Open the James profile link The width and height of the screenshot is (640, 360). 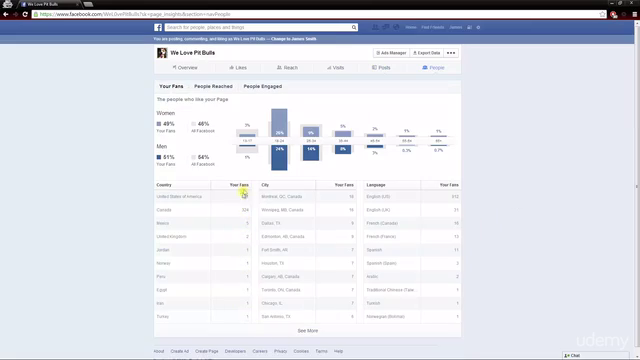(456, 27)
